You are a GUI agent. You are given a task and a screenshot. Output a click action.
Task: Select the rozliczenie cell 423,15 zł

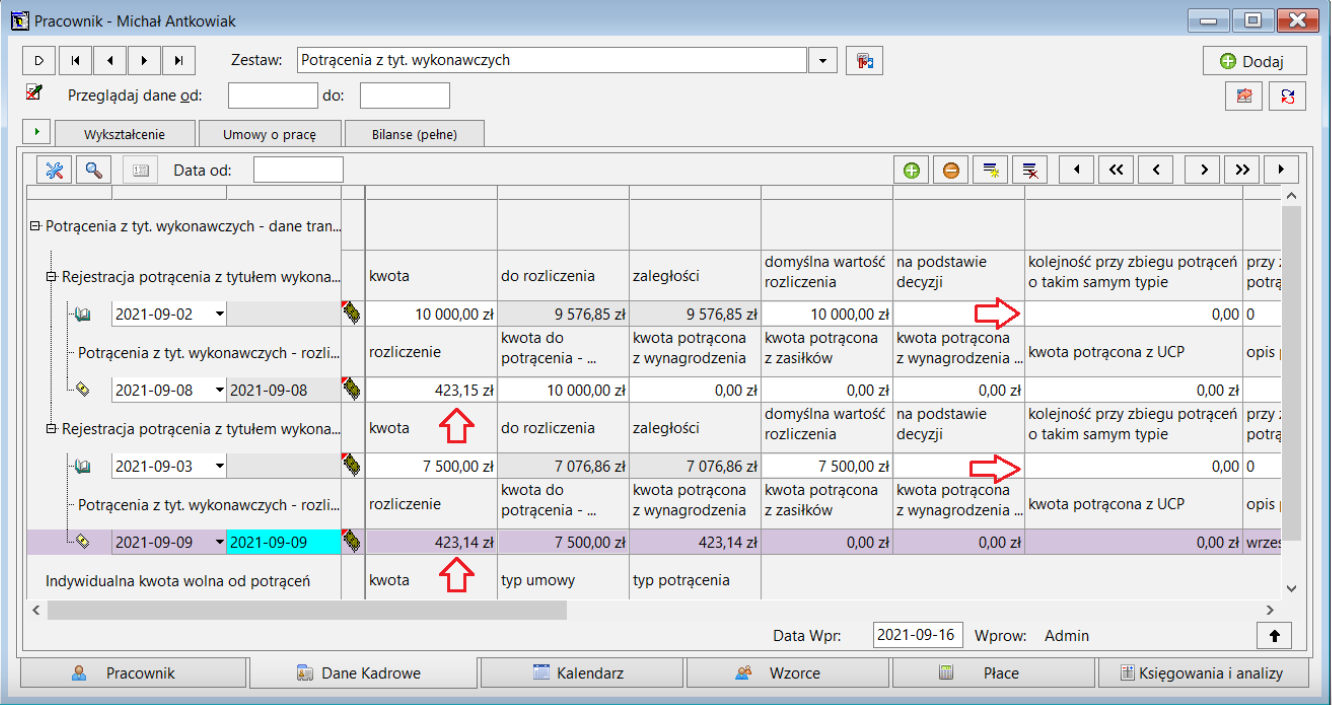[432, 390]
